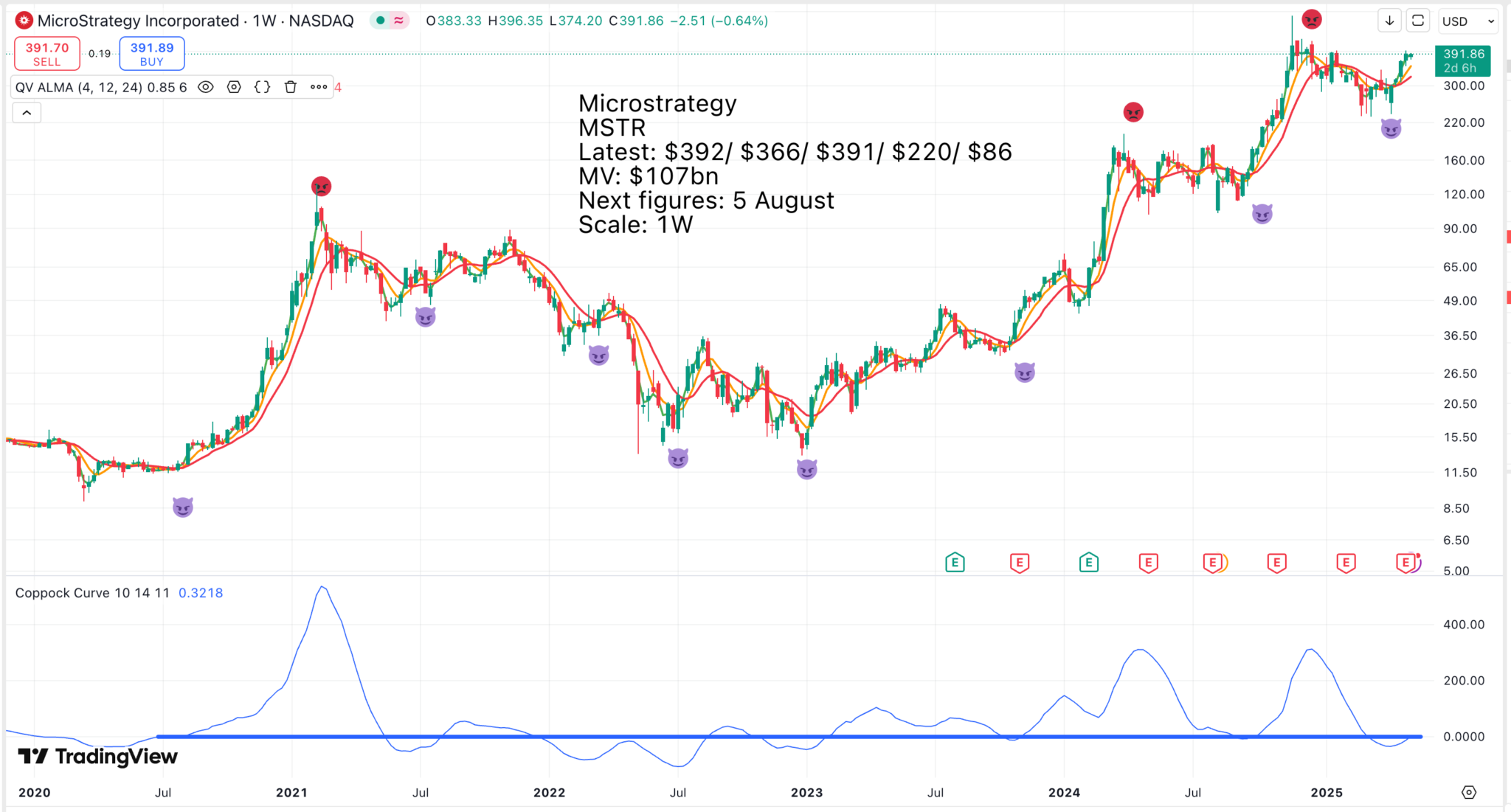Viewport: 1511px width, 812px height.
Task: Click the 400.00 Coppock scale label
Action: [x=1464, y=624]
